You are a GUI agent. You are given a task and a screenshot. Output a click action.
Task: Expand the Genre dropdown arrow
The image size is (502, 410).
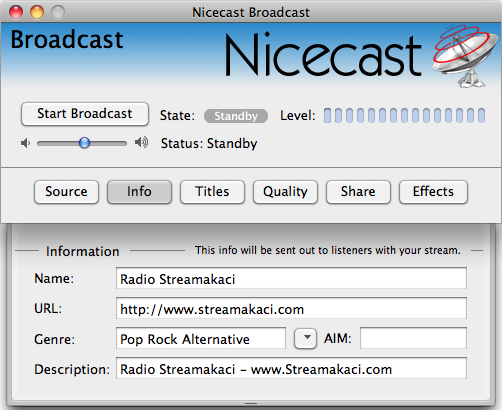(305, 338)
